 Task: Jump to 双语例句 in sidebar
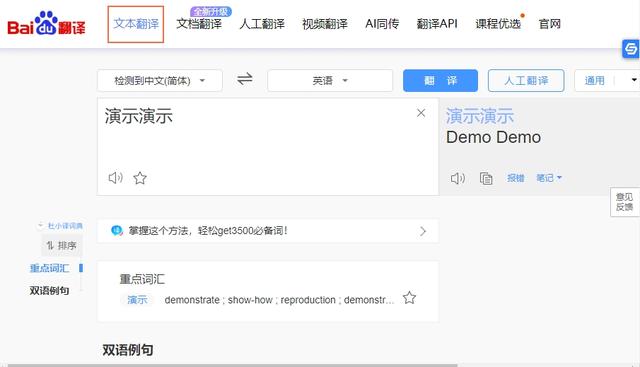coord(49,291)
